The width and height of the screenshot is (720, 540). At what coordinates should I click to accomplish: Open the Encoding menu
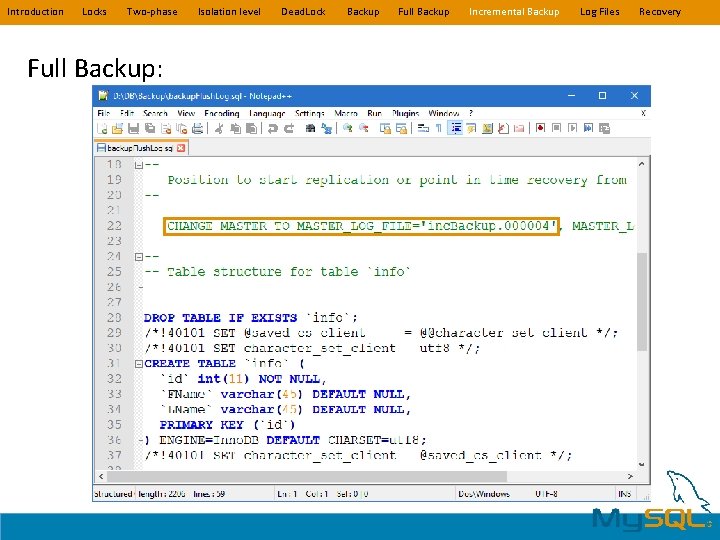[222, 113]
